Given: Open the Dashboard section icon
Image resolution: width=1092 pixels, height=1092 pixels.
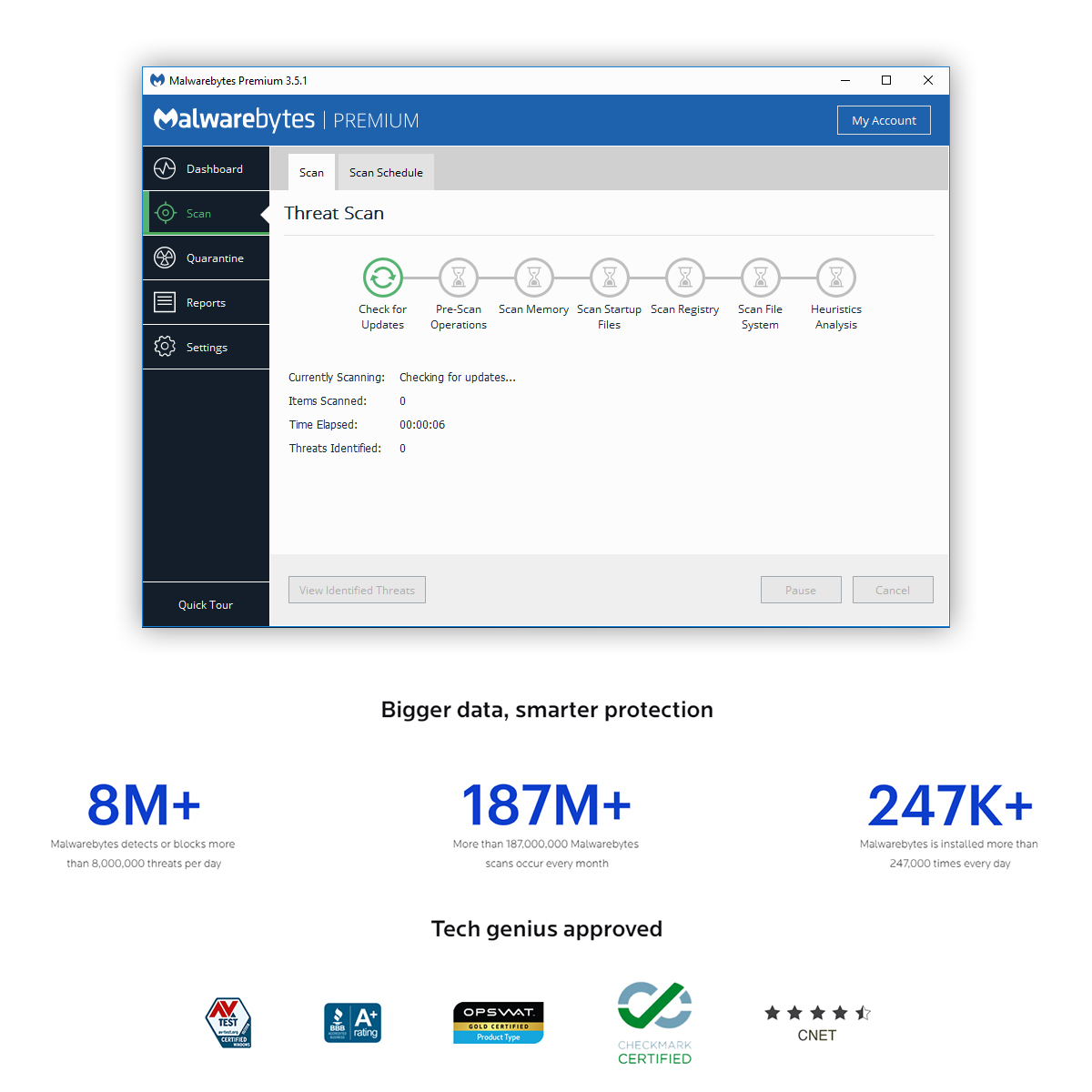Looking at the screenshot, I should (165, 168).
